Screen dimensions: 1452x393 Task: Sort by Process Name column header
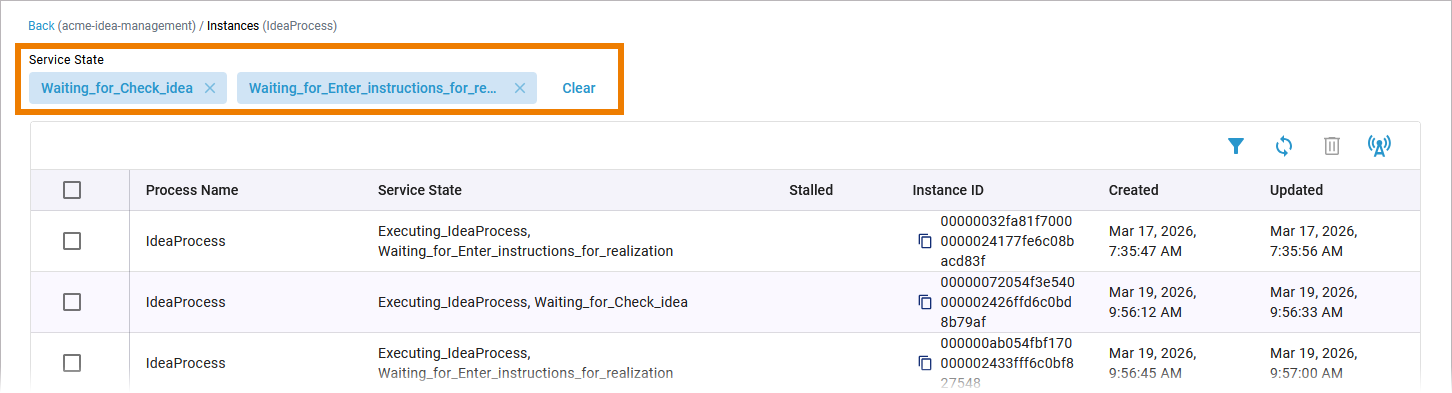coord(192,190)
